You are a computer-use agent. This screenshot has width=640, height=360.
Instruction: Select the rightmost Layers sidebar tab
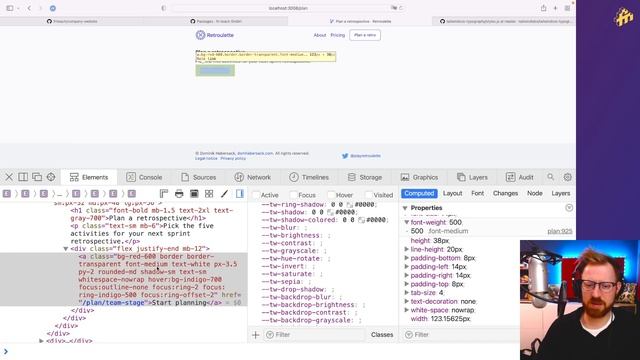[560, 193]
